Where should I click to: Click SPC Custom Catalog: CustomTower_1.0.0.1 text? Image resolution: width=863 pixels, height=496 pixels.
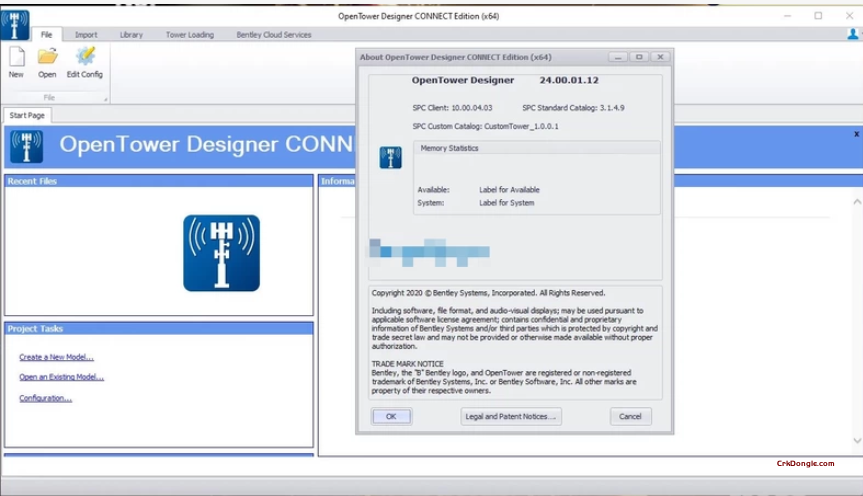pos(485,126)
